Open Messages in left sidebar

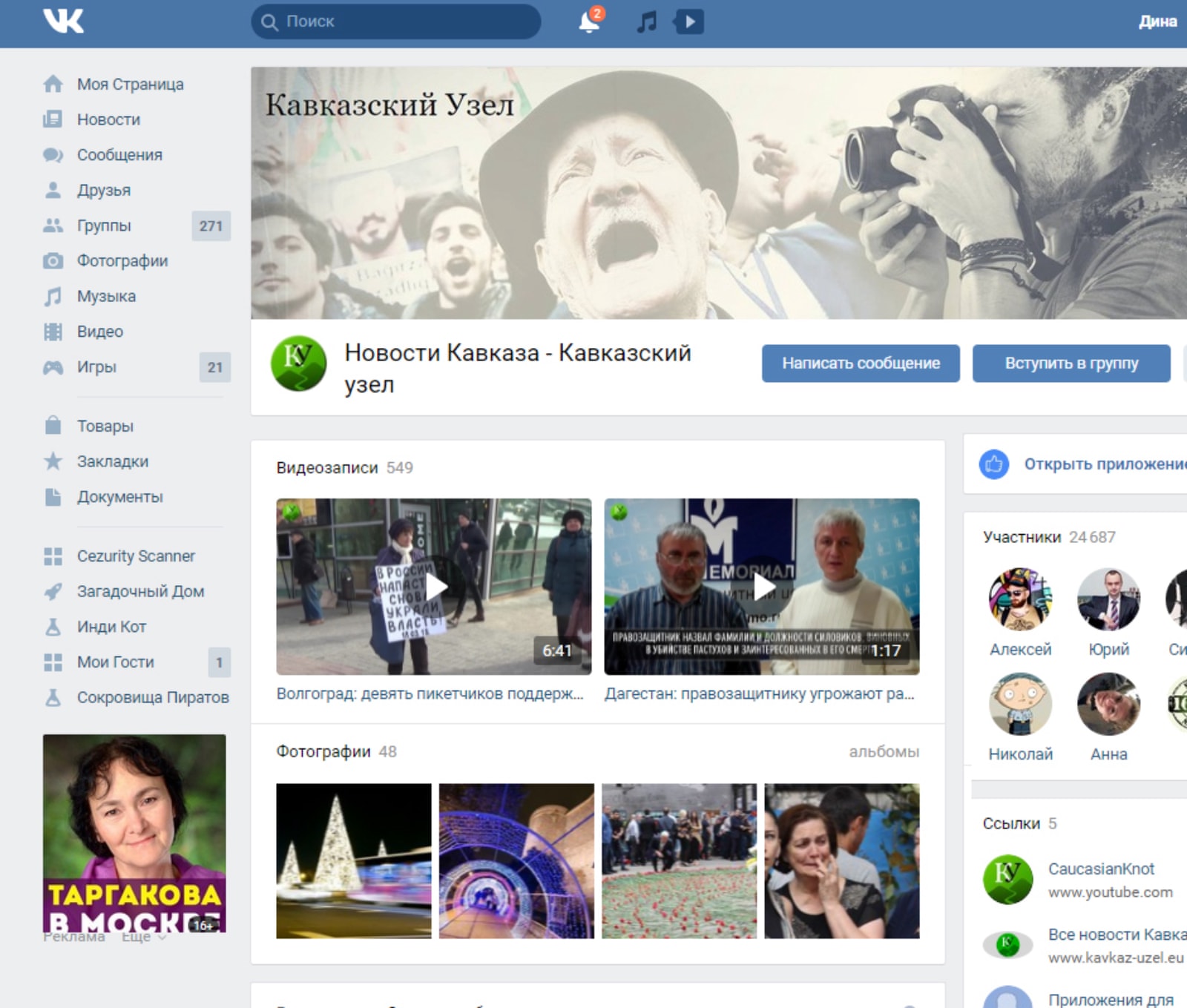pyautogui.click(x=119, y=155)
